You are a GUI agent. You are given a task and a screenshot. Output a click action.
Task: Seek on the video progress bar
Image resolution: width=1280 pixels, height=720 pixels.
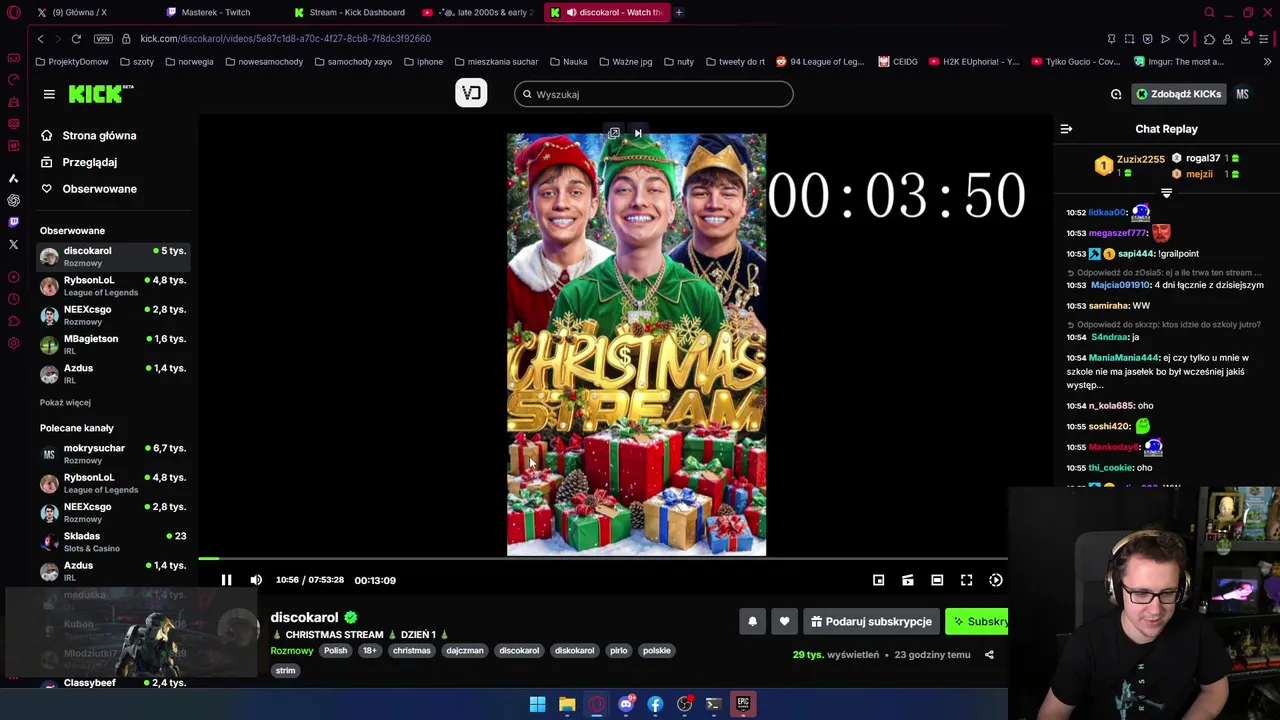603,558
